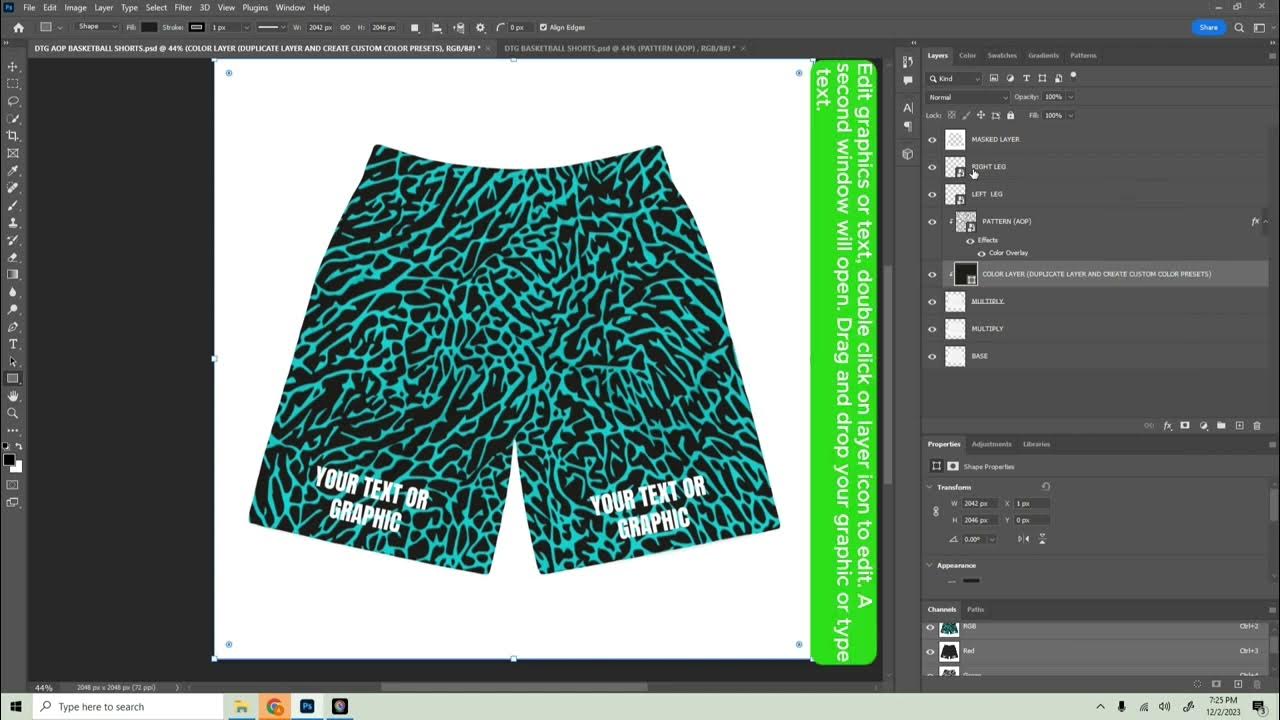This screenshot has height=720, width=1280.
Task: Select the RIGHT LEG layer name
Action: (989, 167)
